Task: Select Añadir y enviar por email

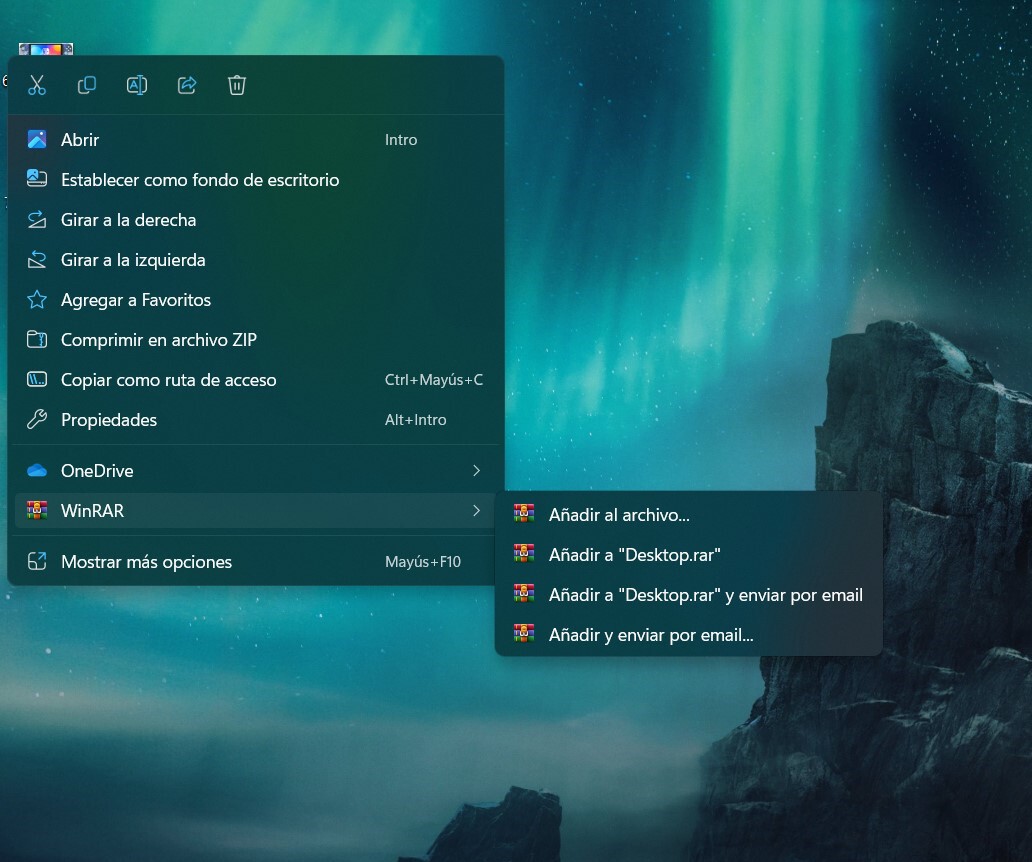Action: tap(650, 634)
